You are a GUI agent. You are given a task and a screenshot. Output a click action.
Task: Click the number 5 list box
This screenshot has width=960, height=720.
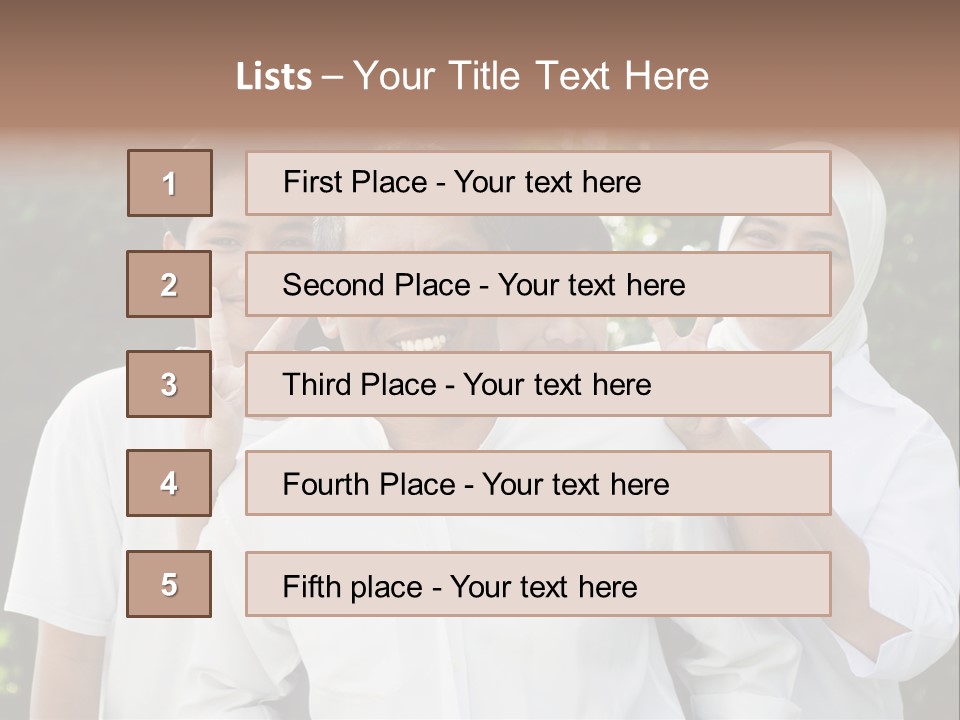(169, 584)
